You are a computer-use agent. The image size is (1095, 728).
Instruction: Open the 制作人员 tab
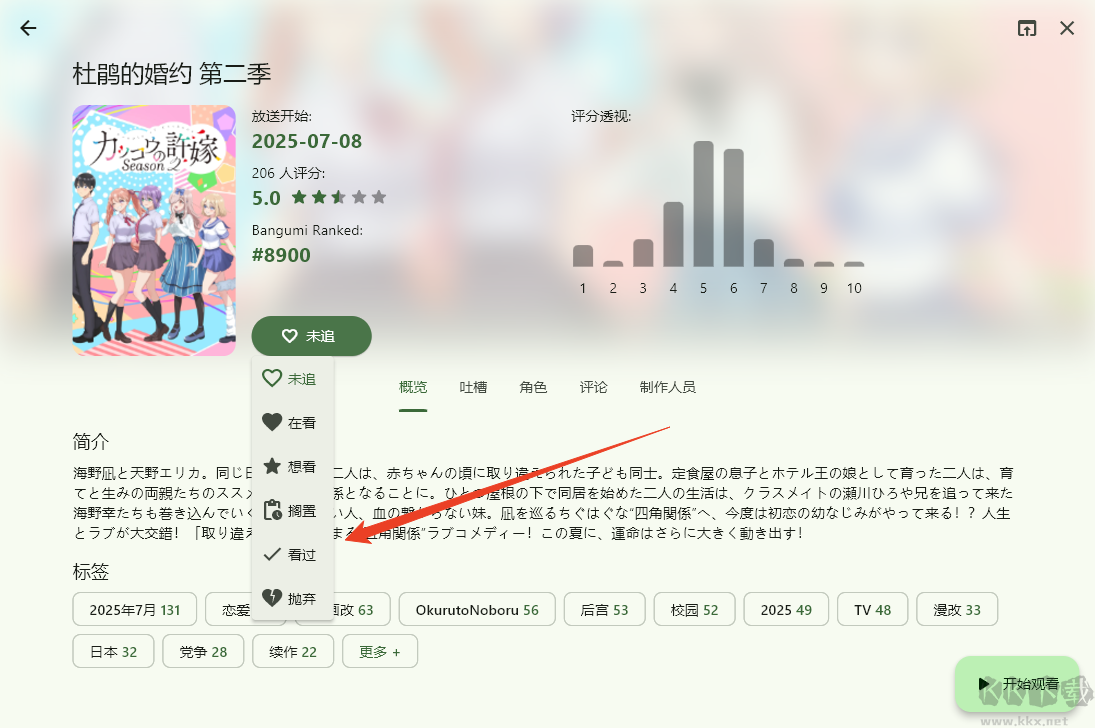668,387
